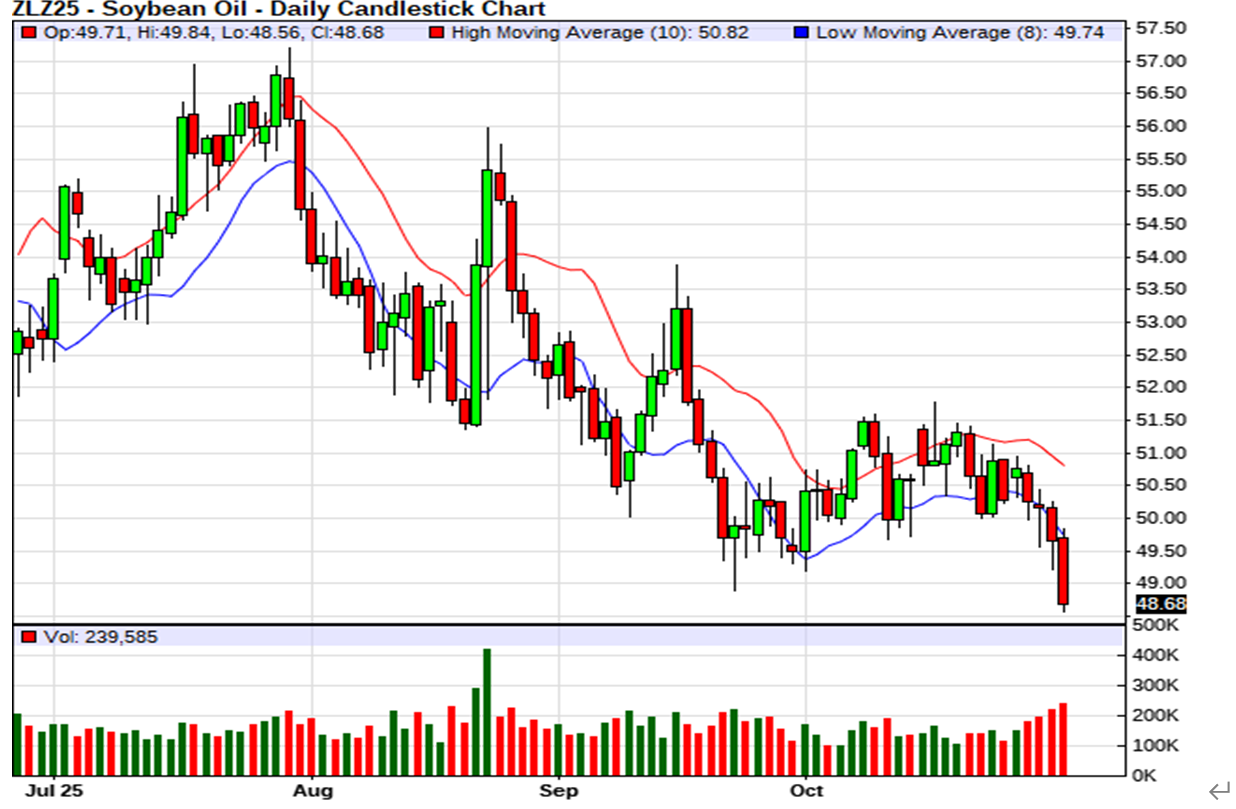Click the last red candlestick on the chart
1236x809 pixels.
pyautogui.click(x=1063, y=570)
